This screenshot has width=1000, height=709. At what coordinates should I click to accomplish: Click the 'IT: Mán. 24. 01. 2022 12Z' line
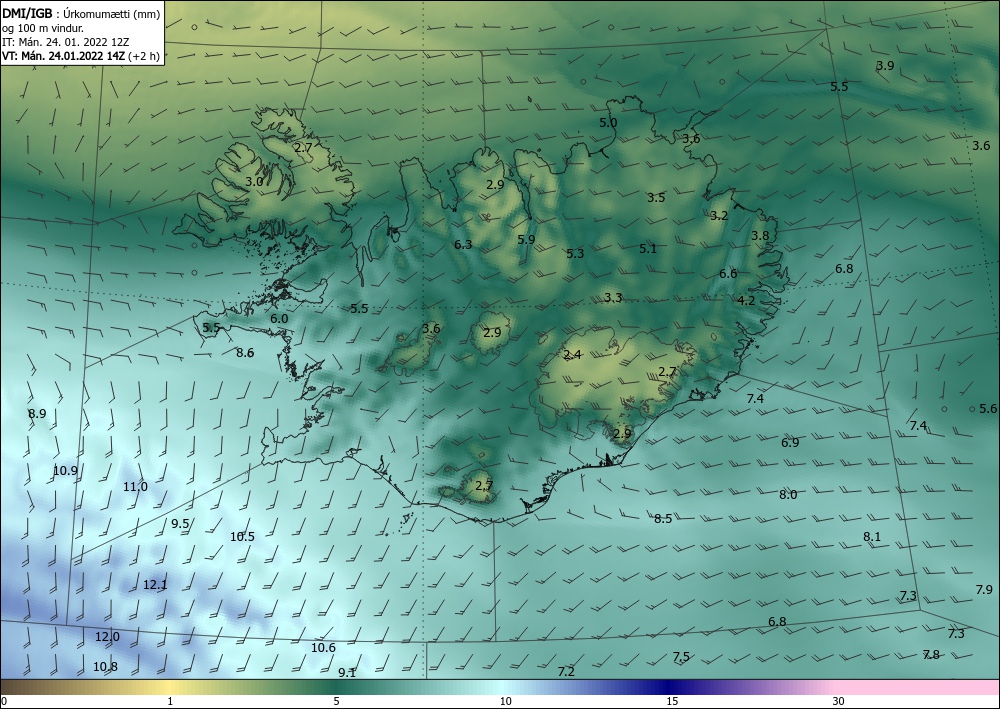pos(66,42)
